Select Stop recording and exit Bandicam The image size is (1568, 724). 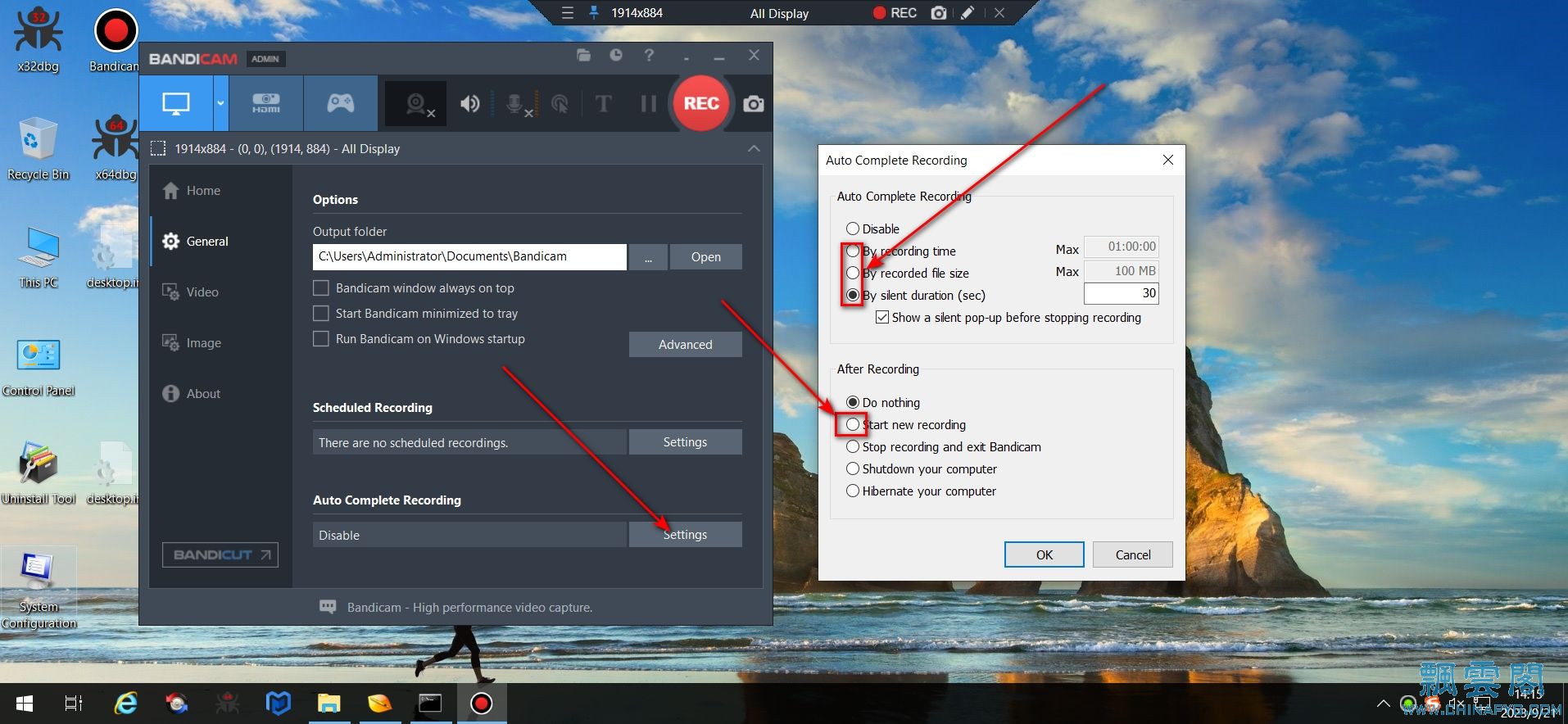click(853, 447)
